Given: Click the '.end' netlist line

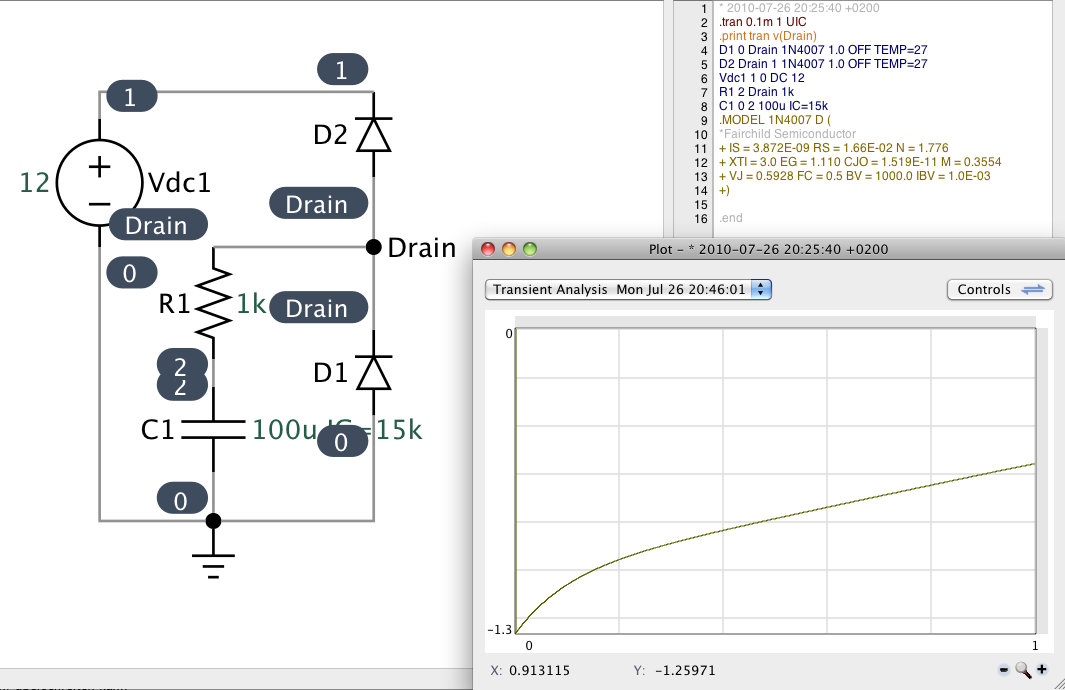Looking at the screenshot, I should point(731,218).
